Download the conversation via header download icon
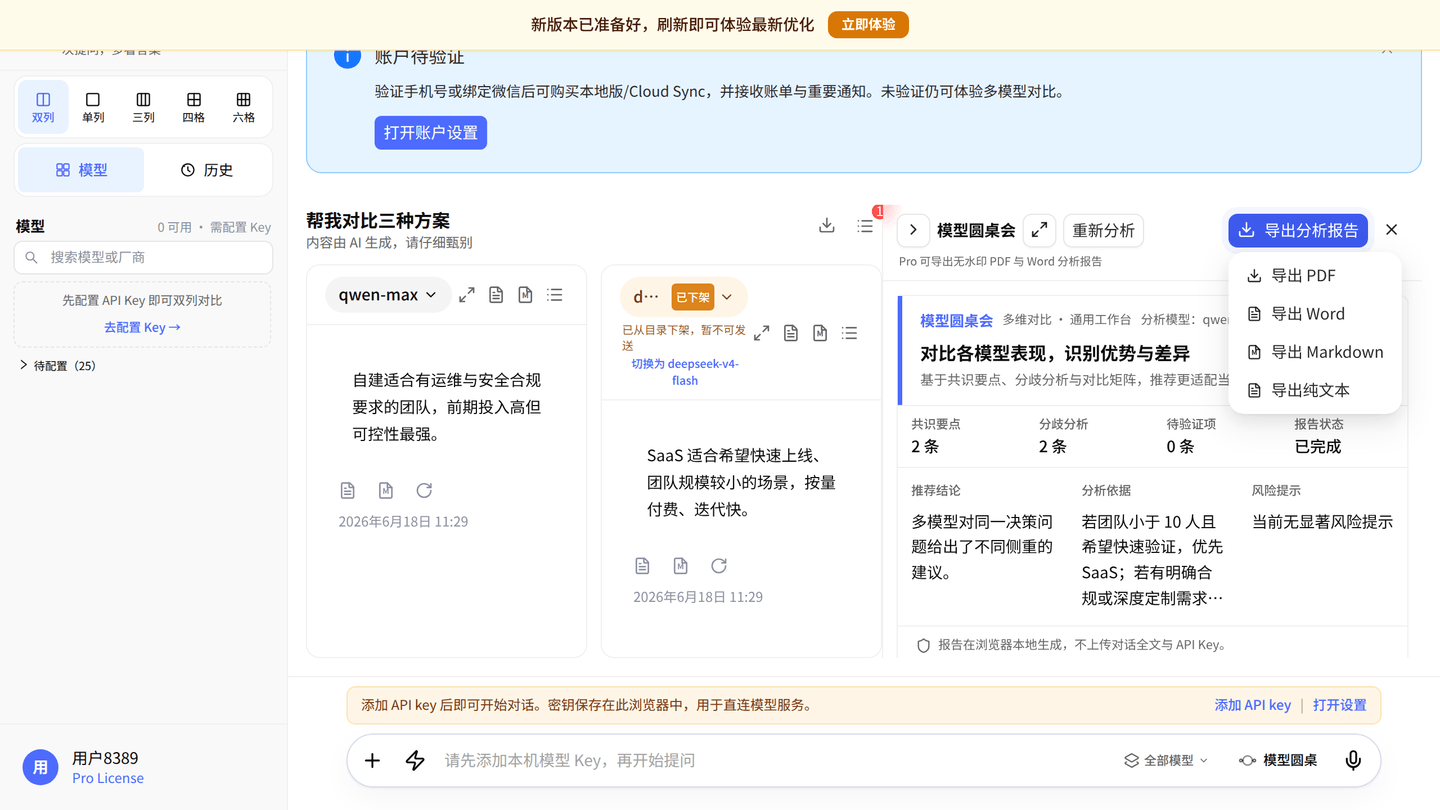 tap(827, 226)
